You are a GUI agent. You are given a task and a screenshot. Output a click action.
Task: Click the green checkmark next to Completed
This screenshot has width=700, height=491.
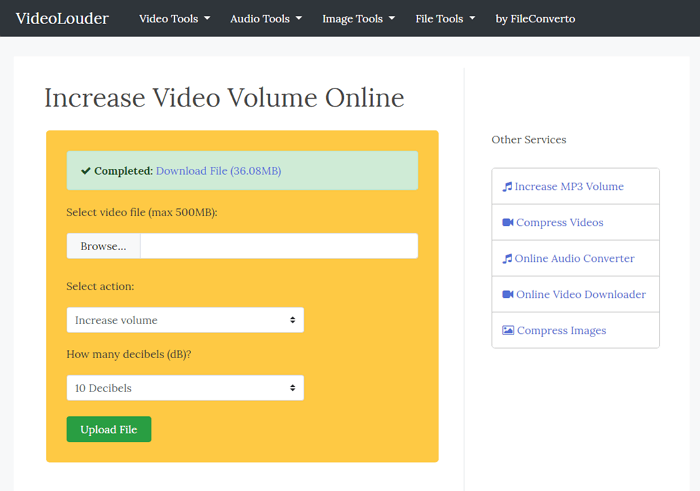point(86,171)
